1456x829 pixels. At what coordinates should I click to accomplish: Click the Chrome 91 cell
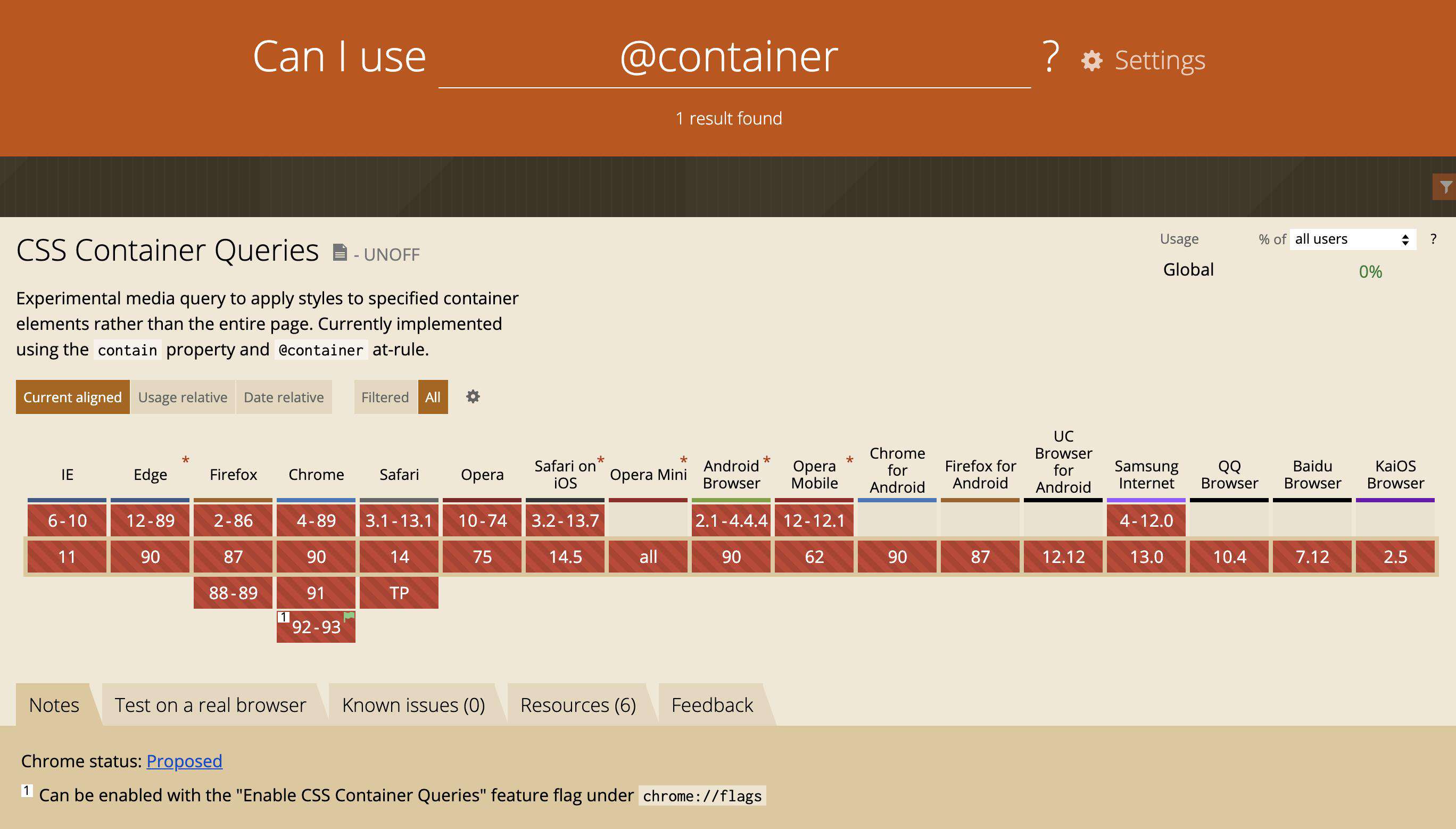pyautogui.click(x=316, y=593)
